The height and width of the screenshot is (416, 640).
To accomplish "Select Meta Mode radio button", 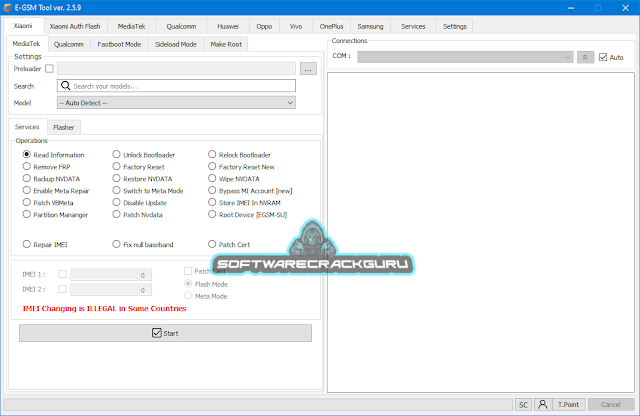I will pyautogui.click(x=206, y=296).
